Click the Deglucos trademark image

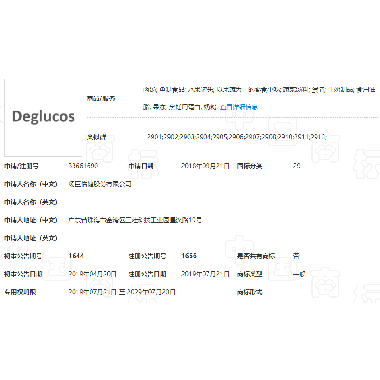(43, 117)
